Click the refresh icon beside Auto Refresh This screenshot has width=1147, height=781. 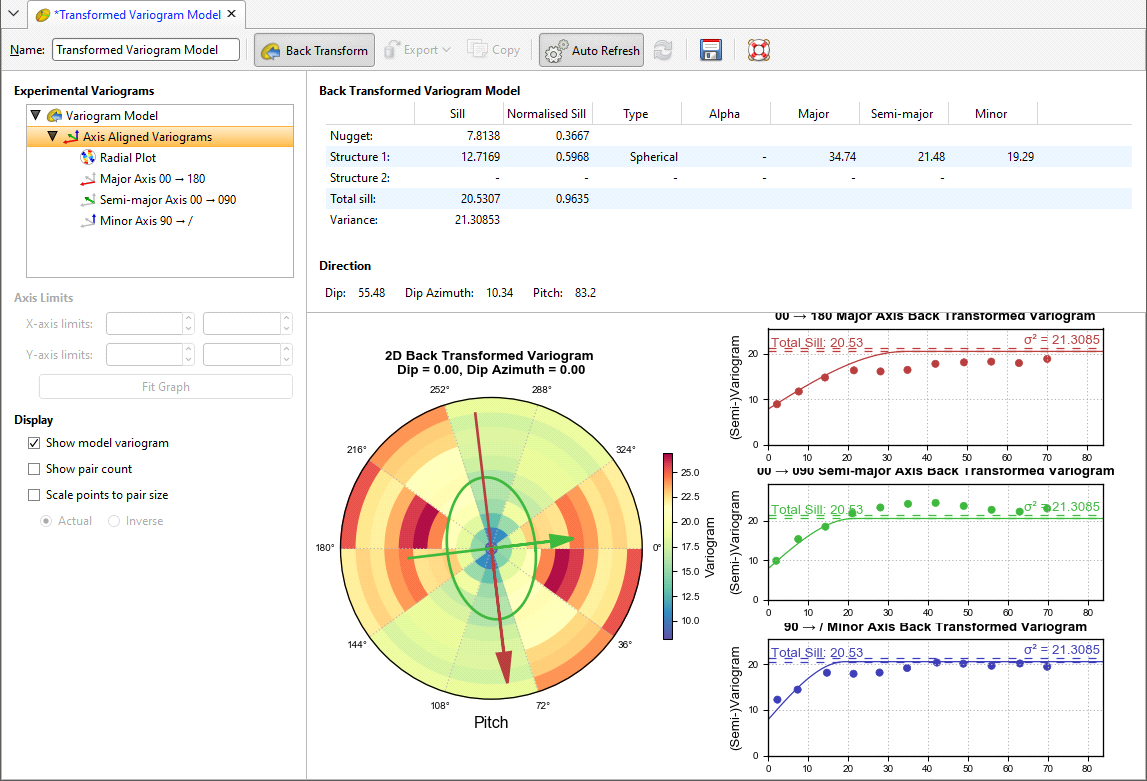(x=663, y=49)
